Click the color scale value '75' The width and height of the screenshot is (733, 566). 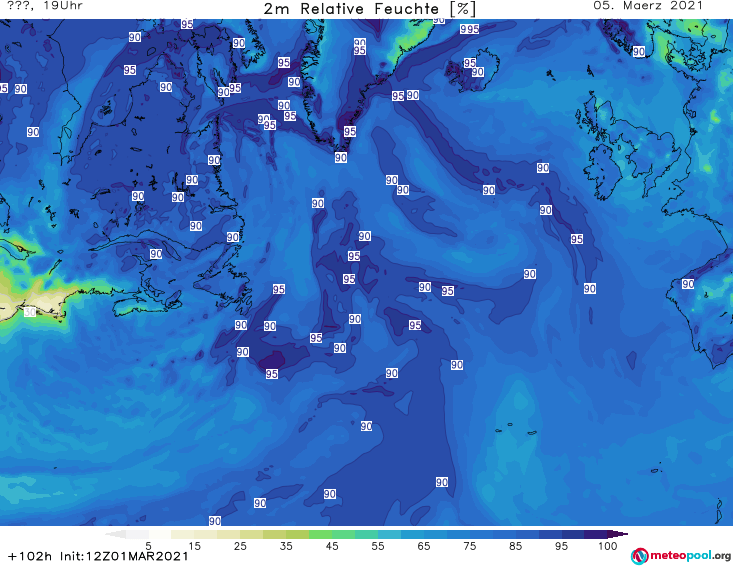click(469, 546)
